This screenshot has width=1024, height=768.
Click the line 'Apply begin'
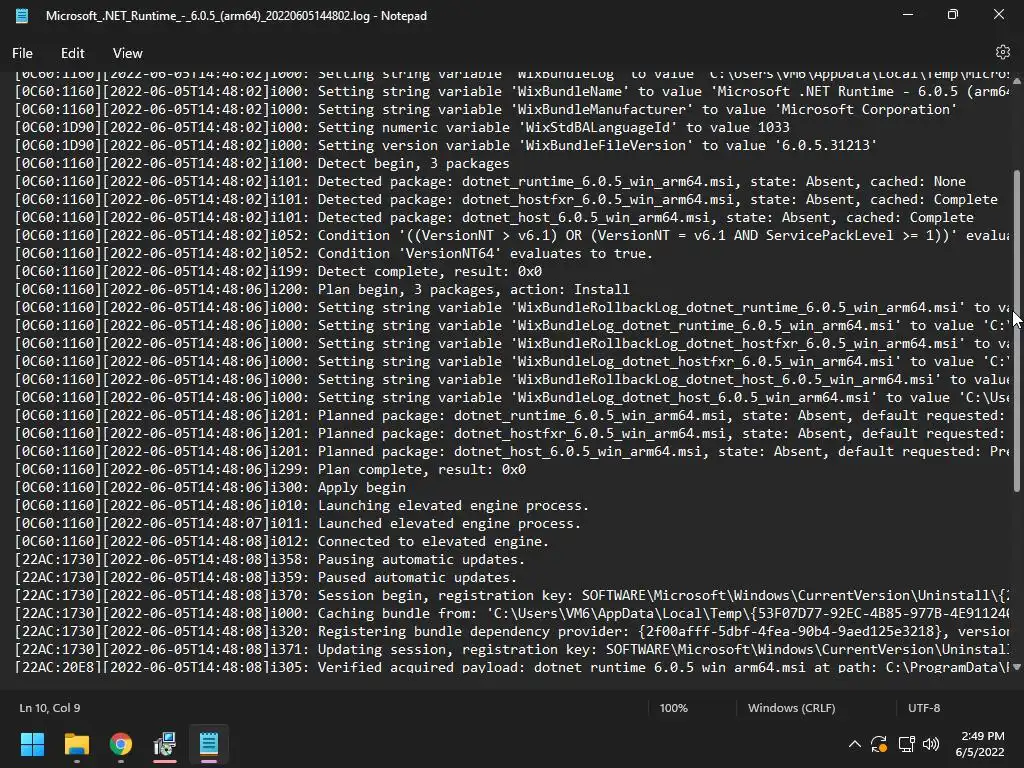point(210,487)
